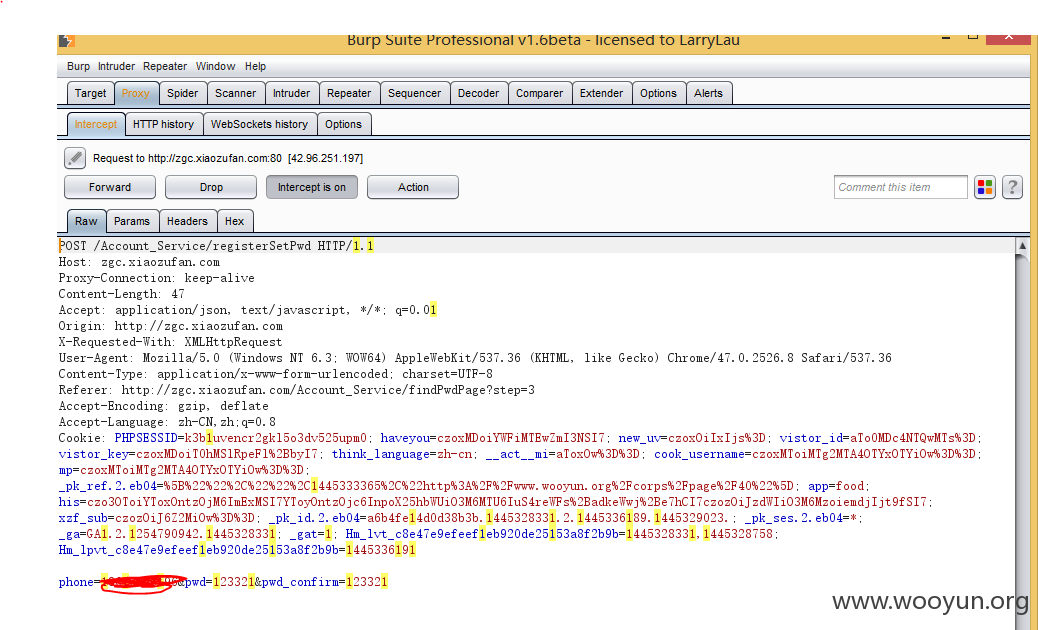This screenshot has width=1038, height=630.
Task: Open the Window menu
Action: [x=215, y=66]
